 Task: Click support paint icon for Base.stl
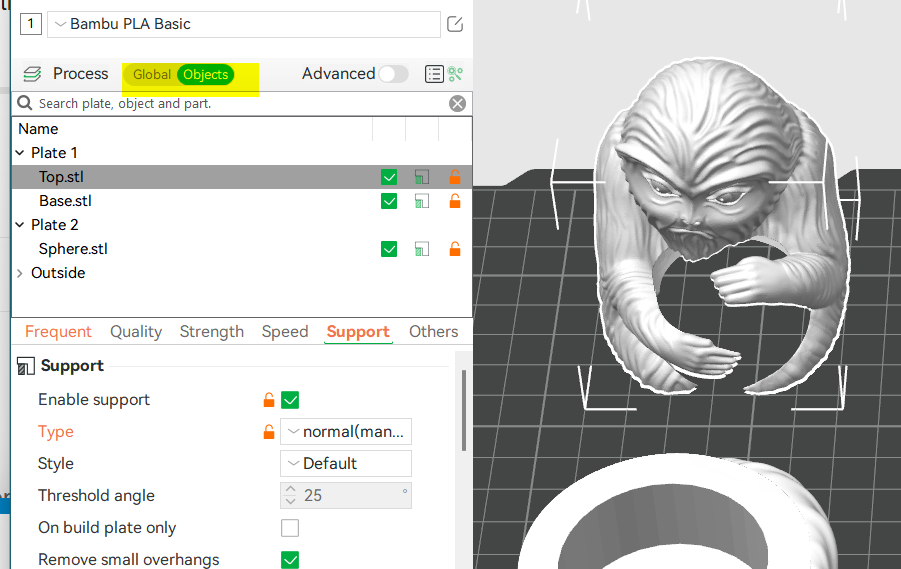[x=422, y=201]
